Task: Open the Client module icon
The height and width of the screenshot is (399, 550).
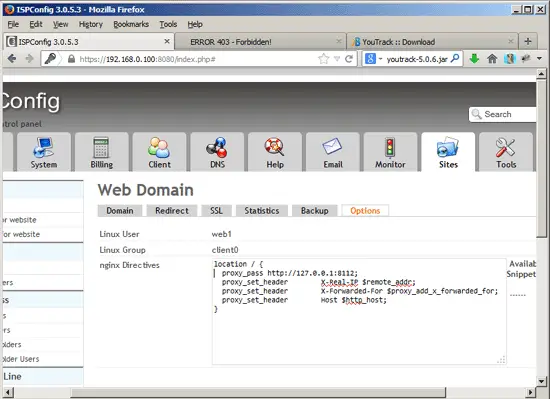Action: pyautogui.click(x=159, y=152)
